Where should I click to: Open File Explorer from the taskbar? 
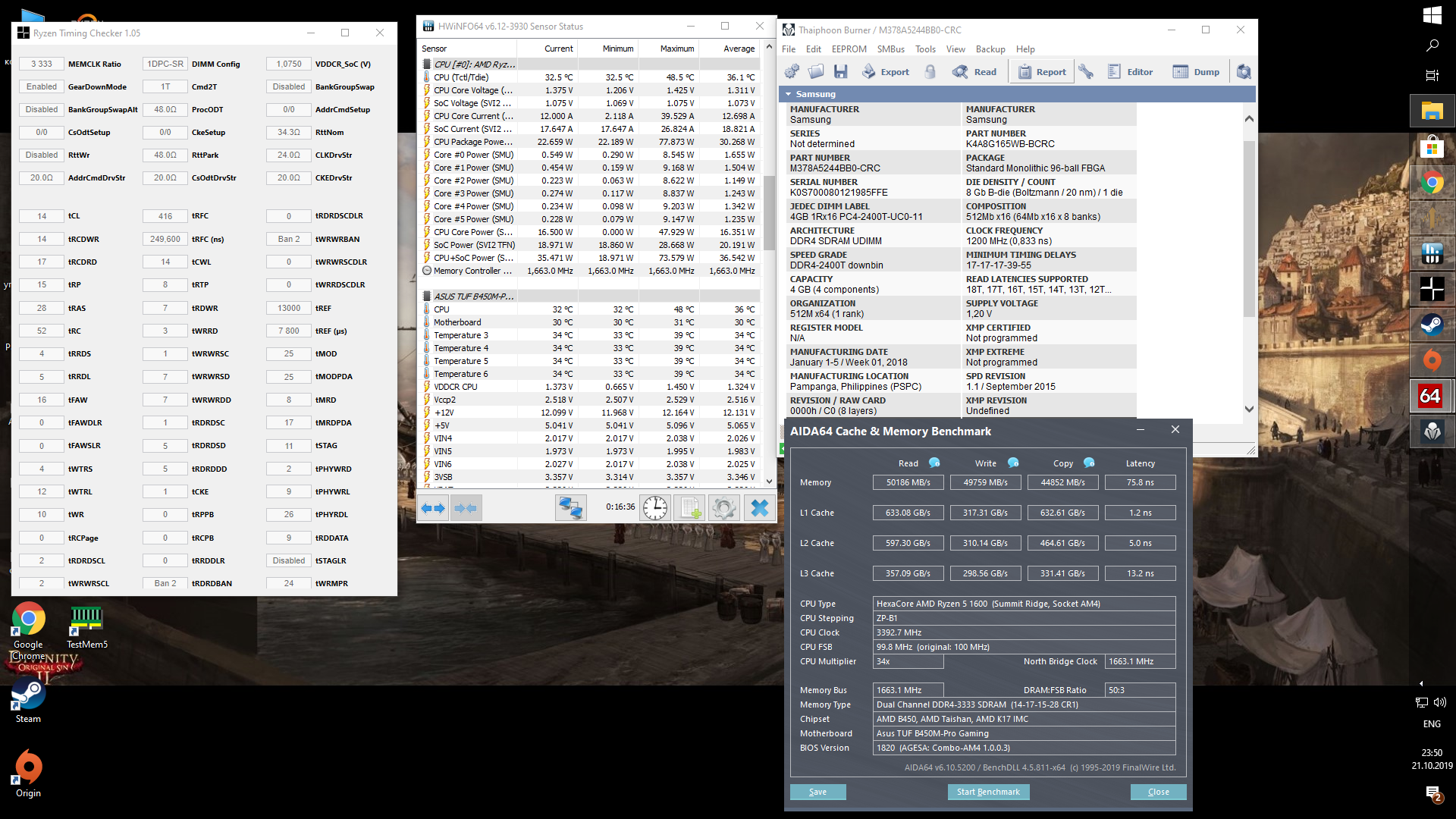coord(1432,111)
